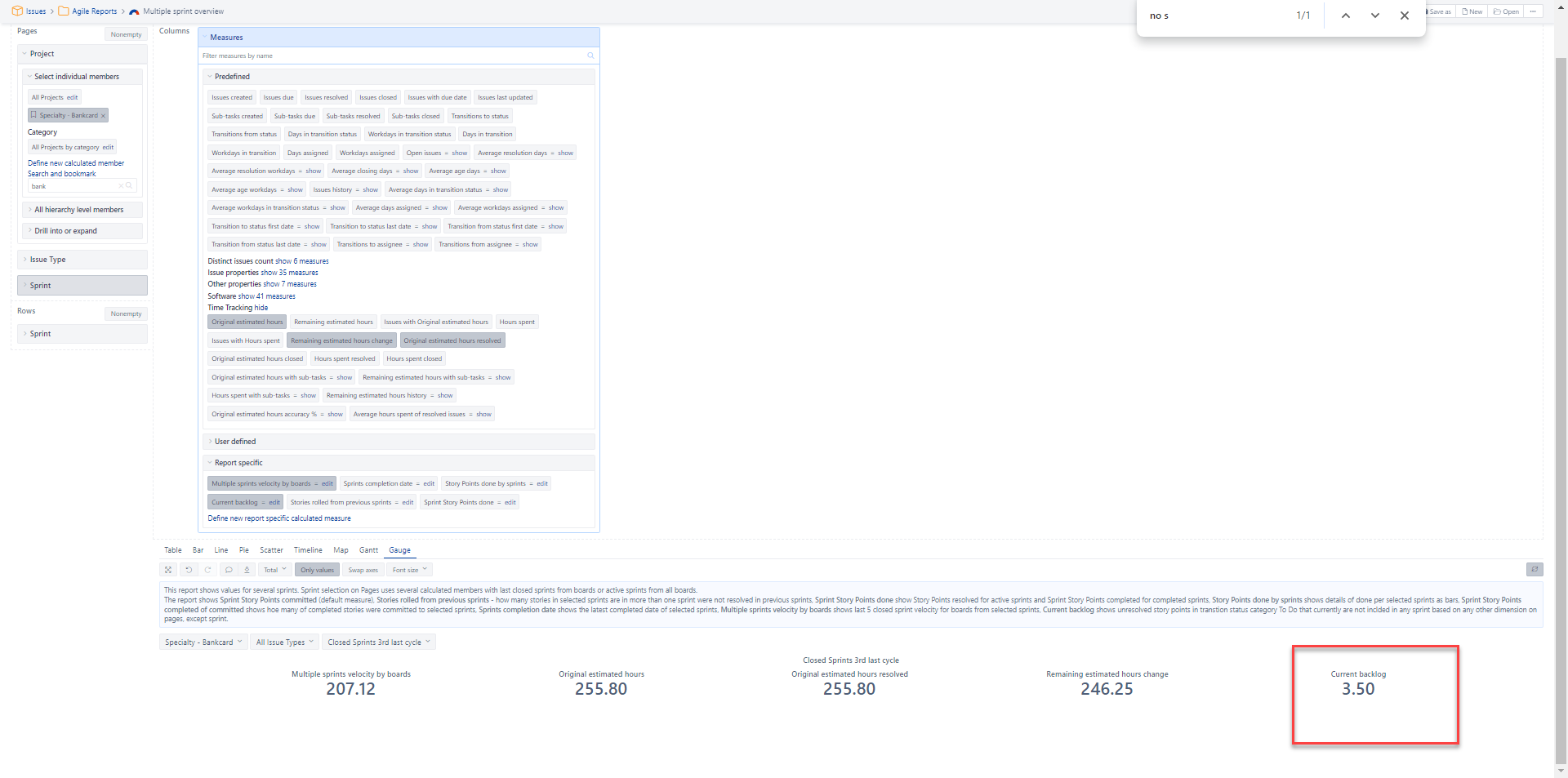Open All Issue Types page selector
This screenshot has height=778, width=1568.
click(x=284, y=642)
